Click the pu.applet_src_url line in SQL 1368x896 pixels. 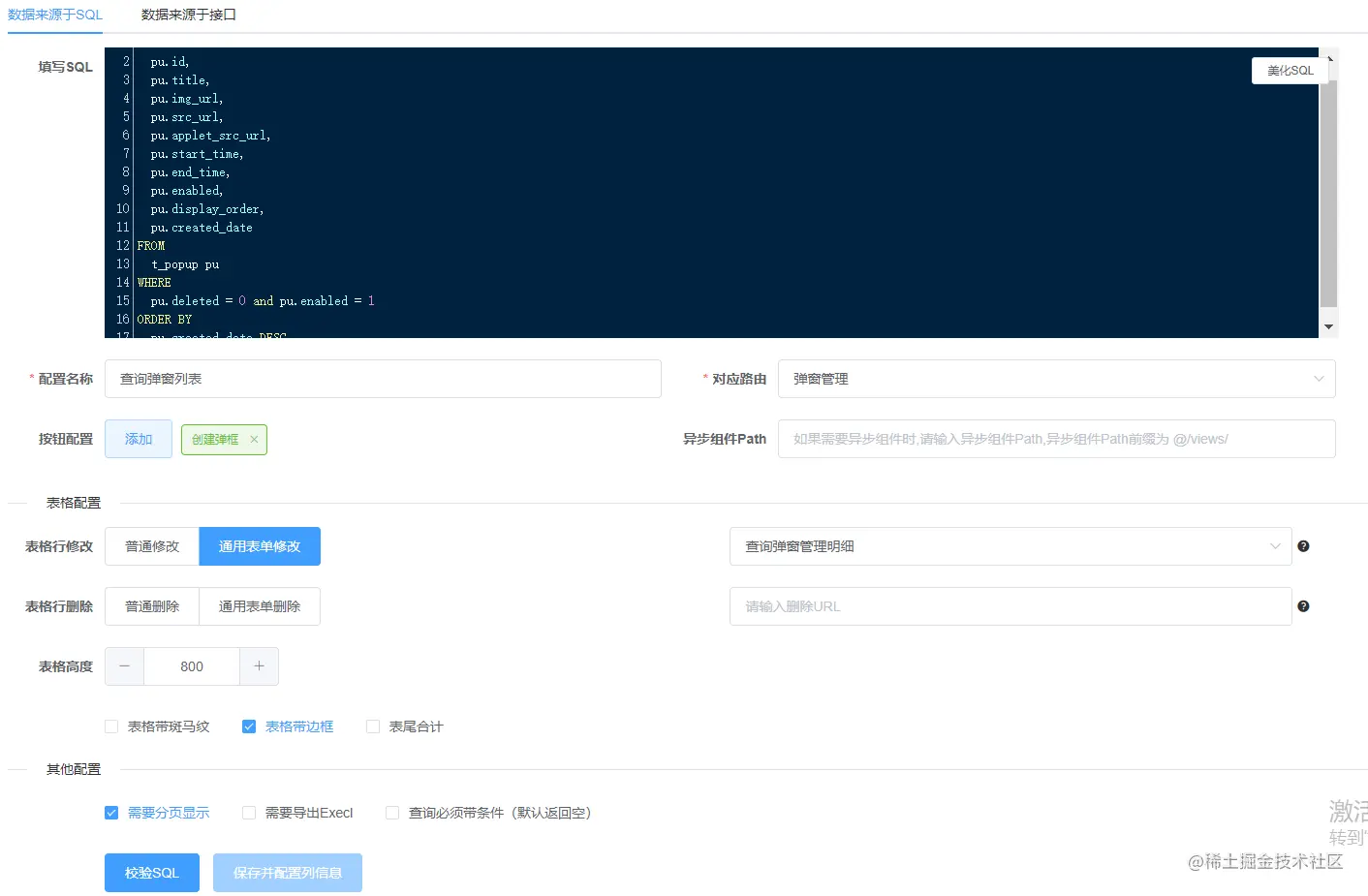pyautogui.click(x=210, y=136)
